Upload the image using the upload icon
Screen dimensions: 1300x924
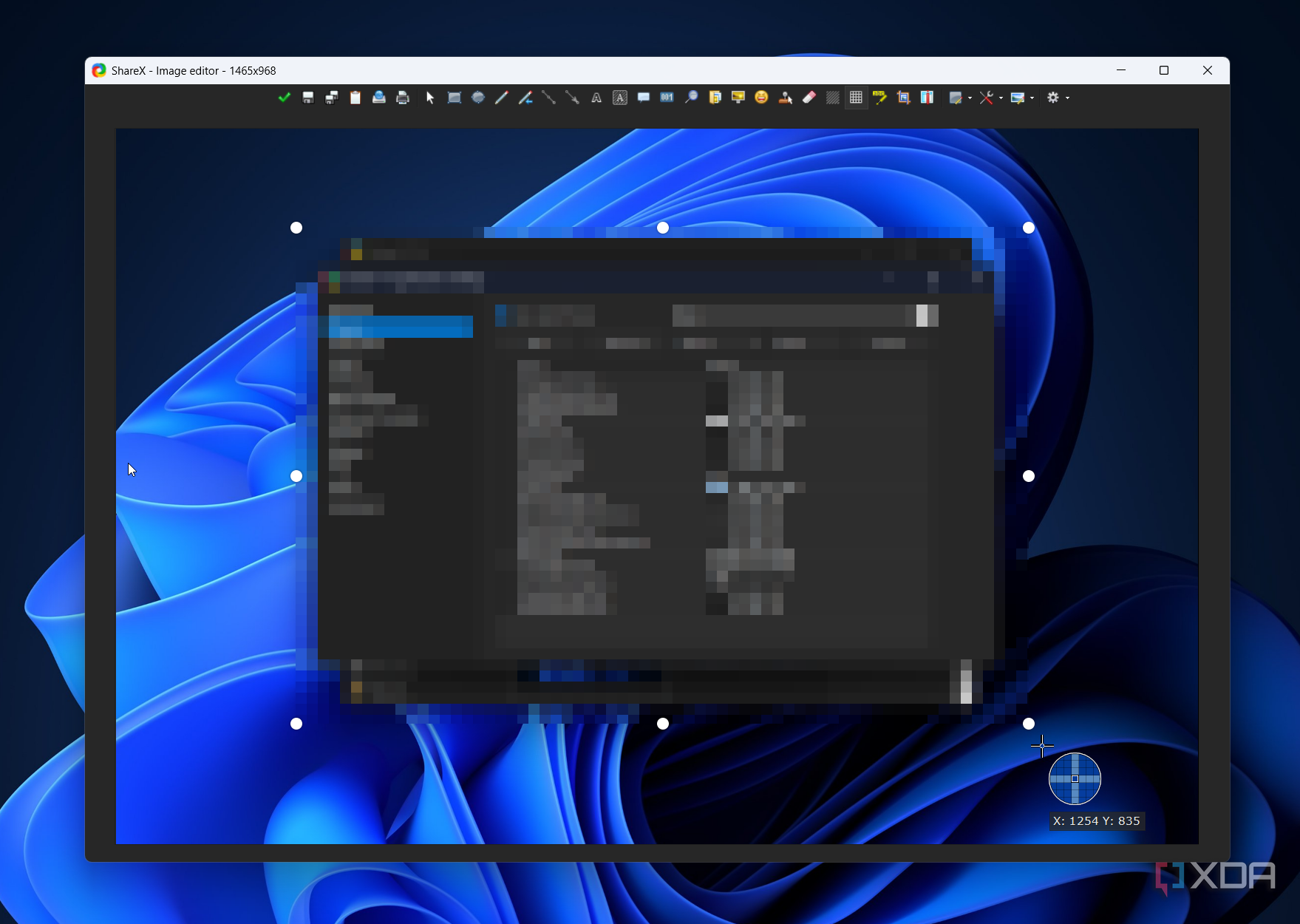point(379,98)
